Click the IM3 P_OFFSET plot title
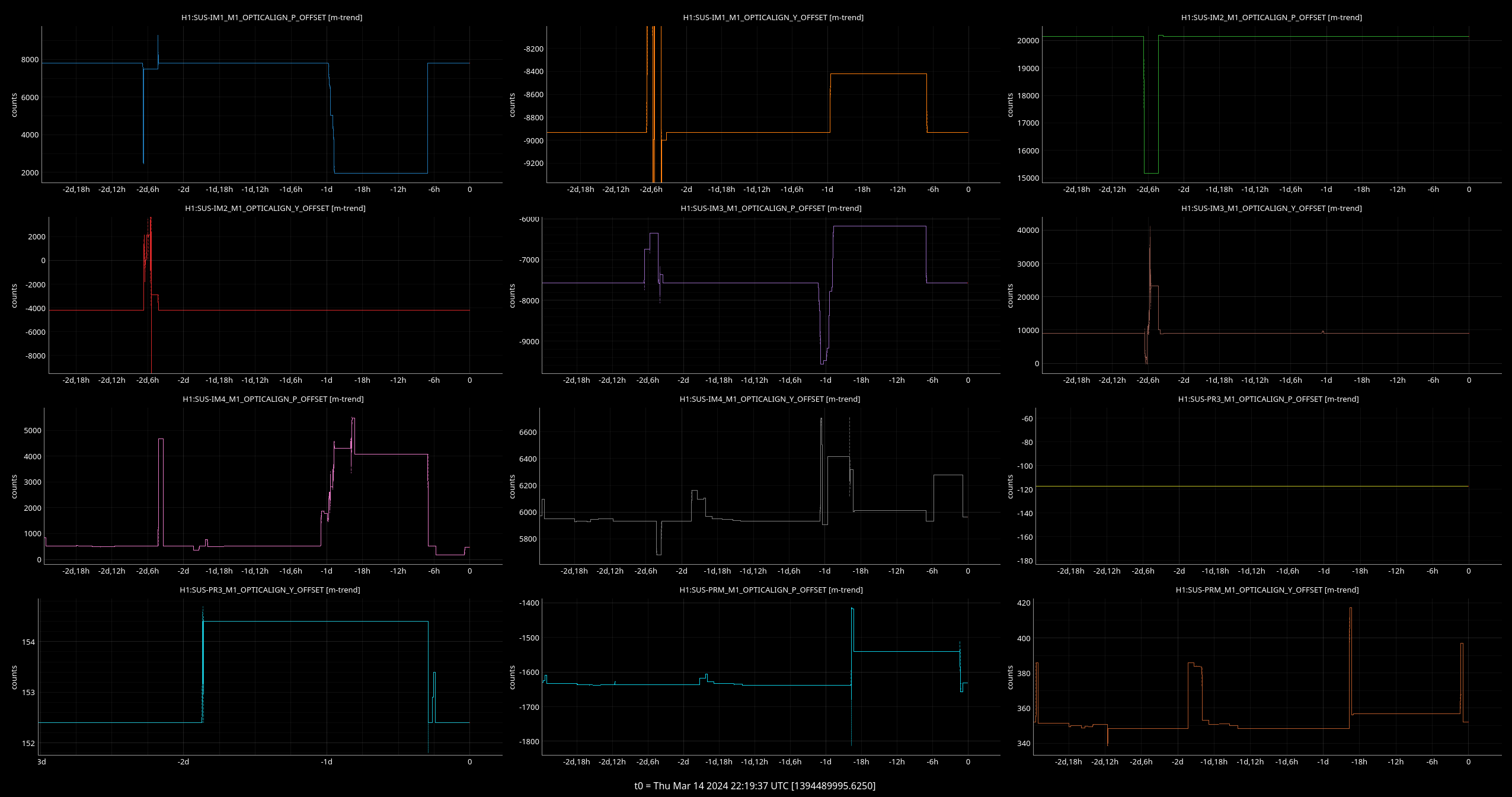Image resolution: width=1512 pixels, height=797 pixels. 771,209
